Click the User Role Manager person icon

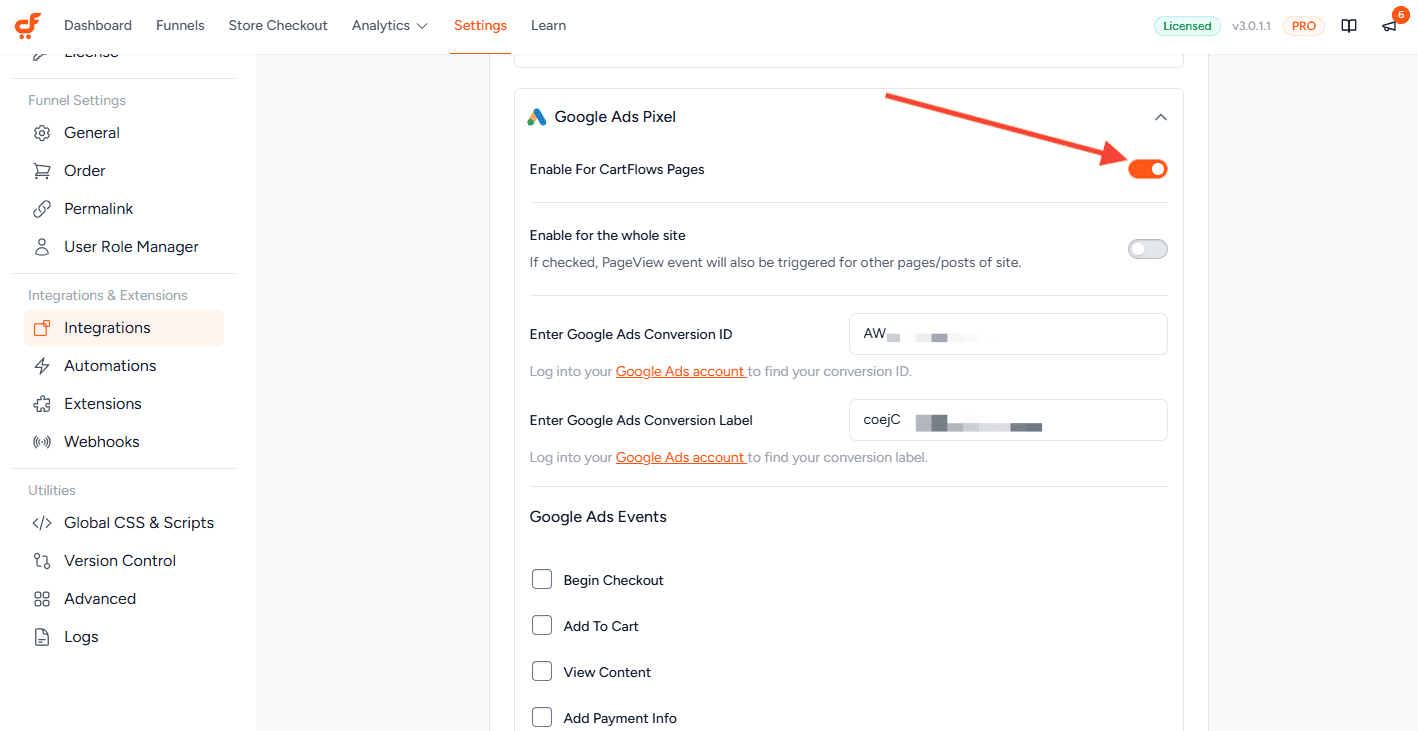42,247
